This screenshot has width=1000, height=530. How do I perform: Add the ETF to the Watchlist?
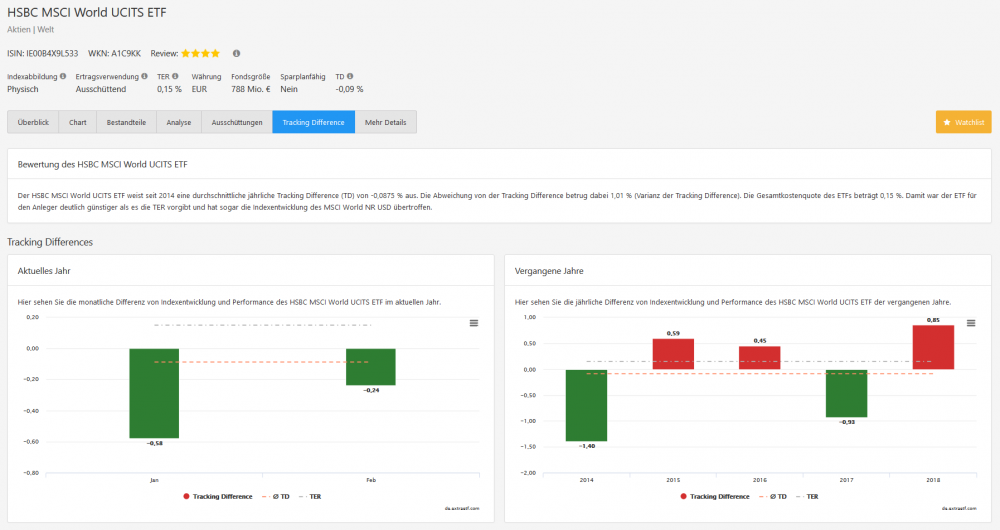[963, 122]
